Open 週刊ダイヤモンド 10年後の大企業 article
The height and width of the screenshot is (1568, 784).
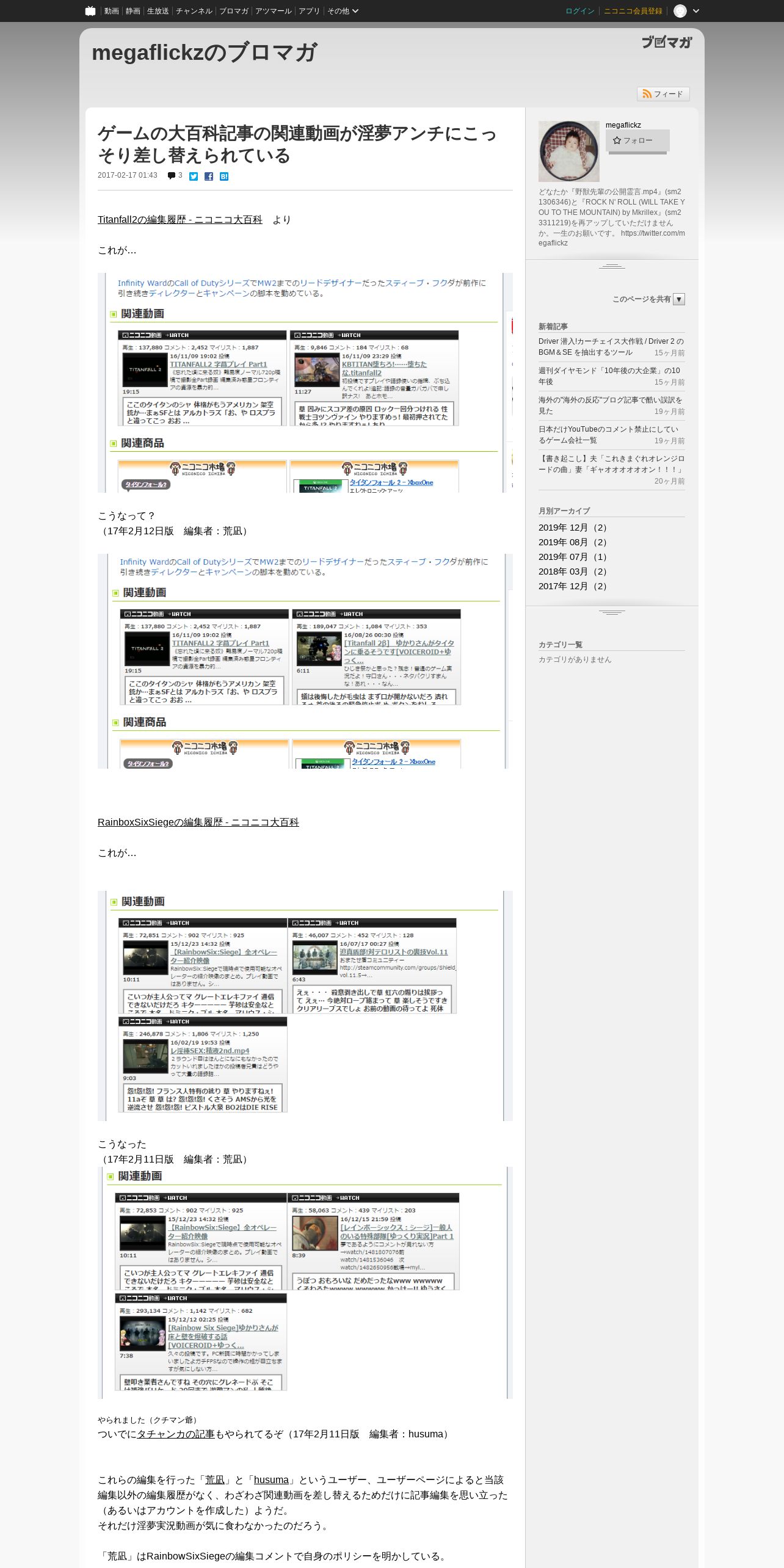pyautogui.click(x=609, y=376)
